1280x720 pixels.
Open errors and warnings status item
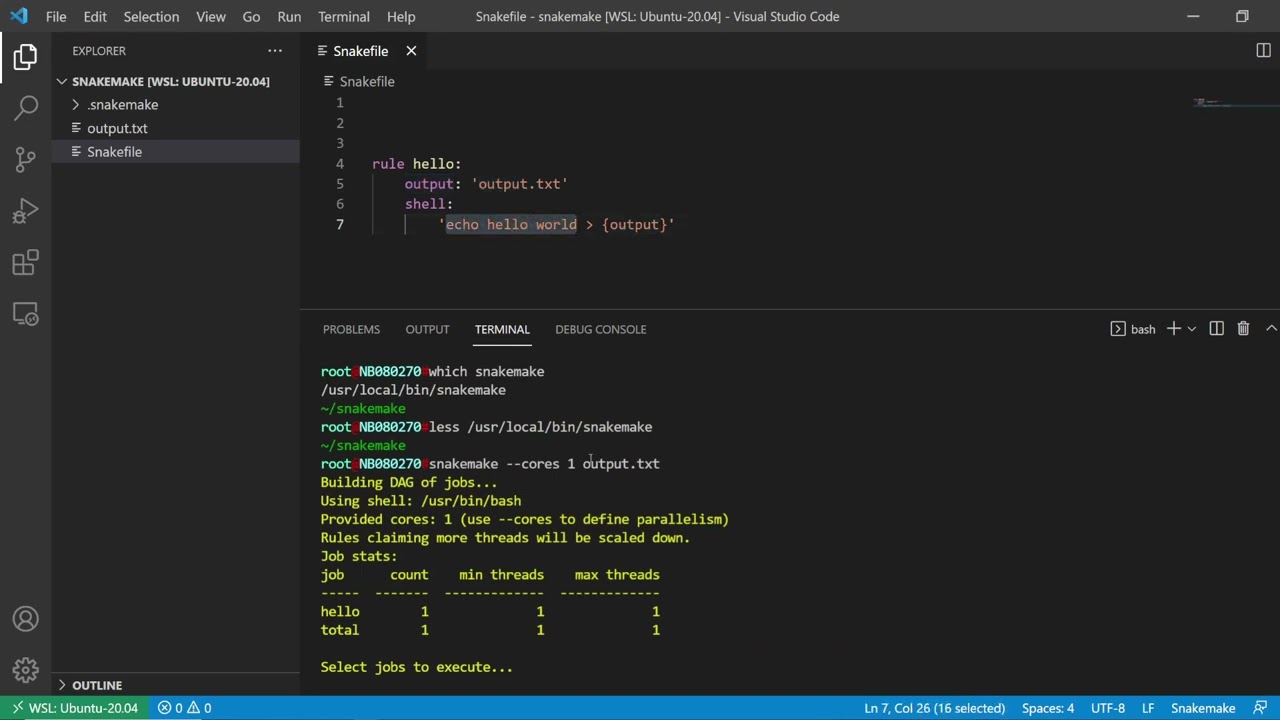click(x=185, y=708)
